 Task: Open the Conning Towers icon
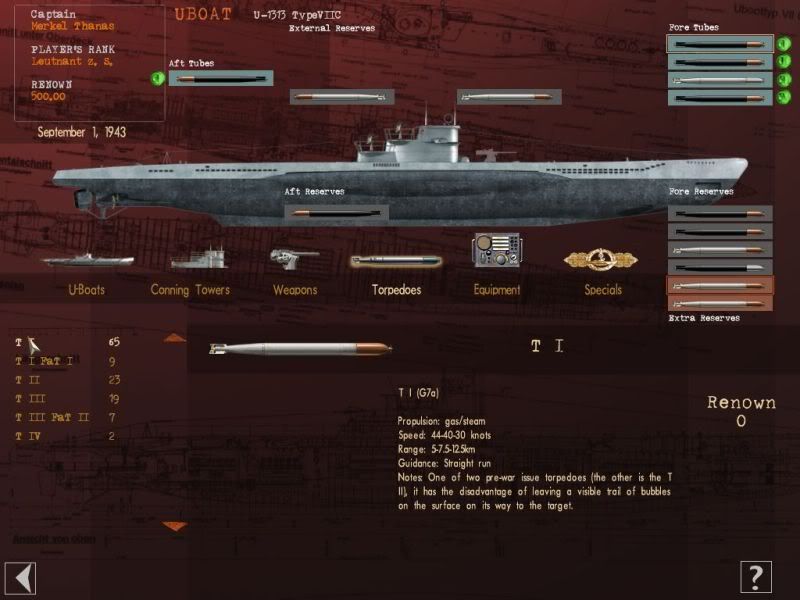coord(199,258)
